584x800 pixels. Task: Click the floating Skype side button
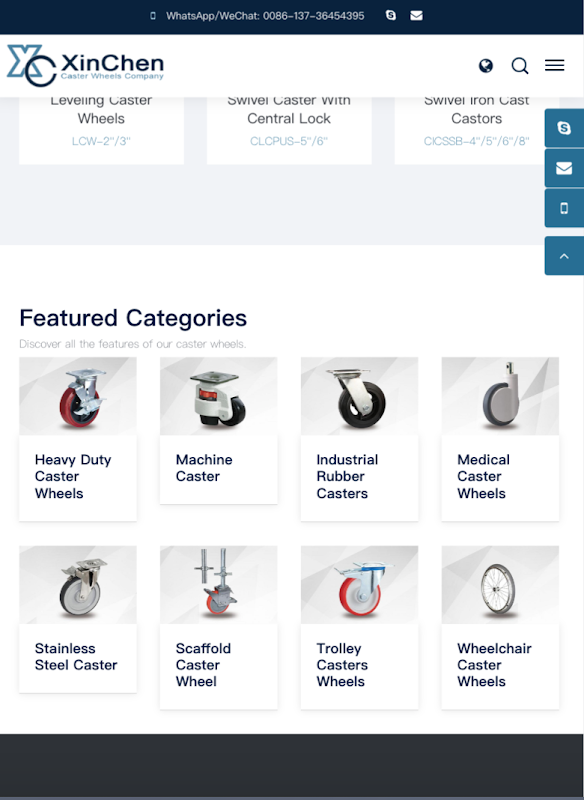tap(564, 128)
